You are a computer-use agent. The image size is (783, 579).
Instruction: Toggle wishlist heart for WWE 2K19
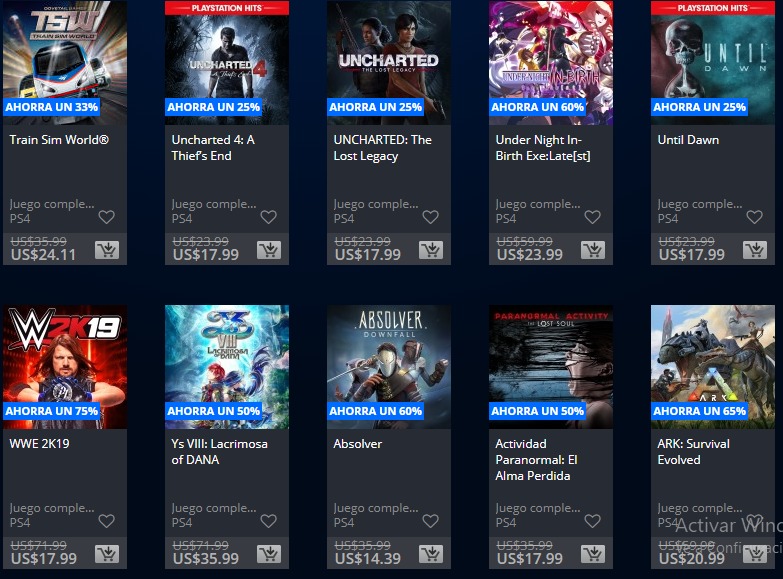pos(106,521)
